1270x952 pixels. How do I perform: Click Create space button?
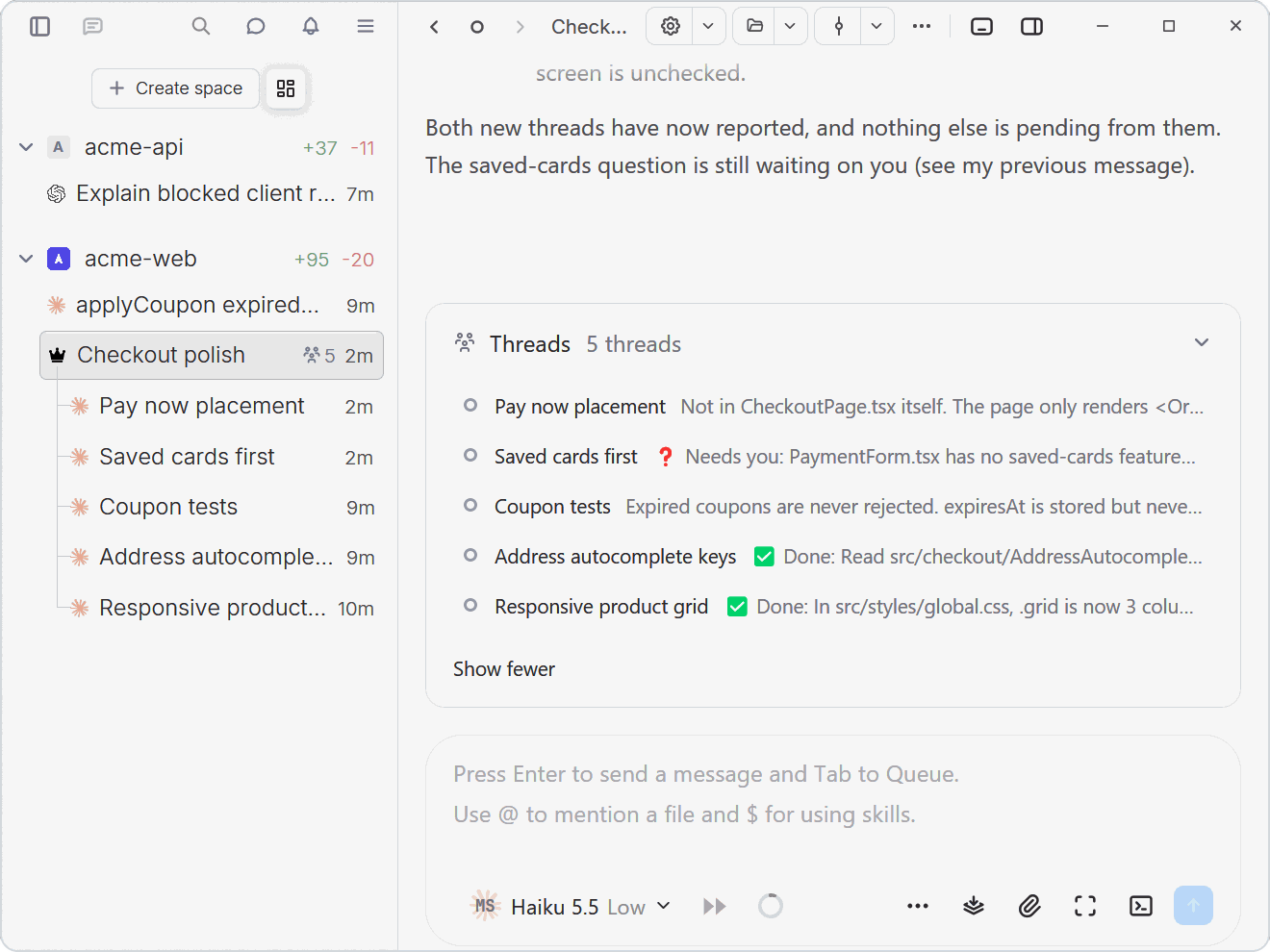(175, 88)
